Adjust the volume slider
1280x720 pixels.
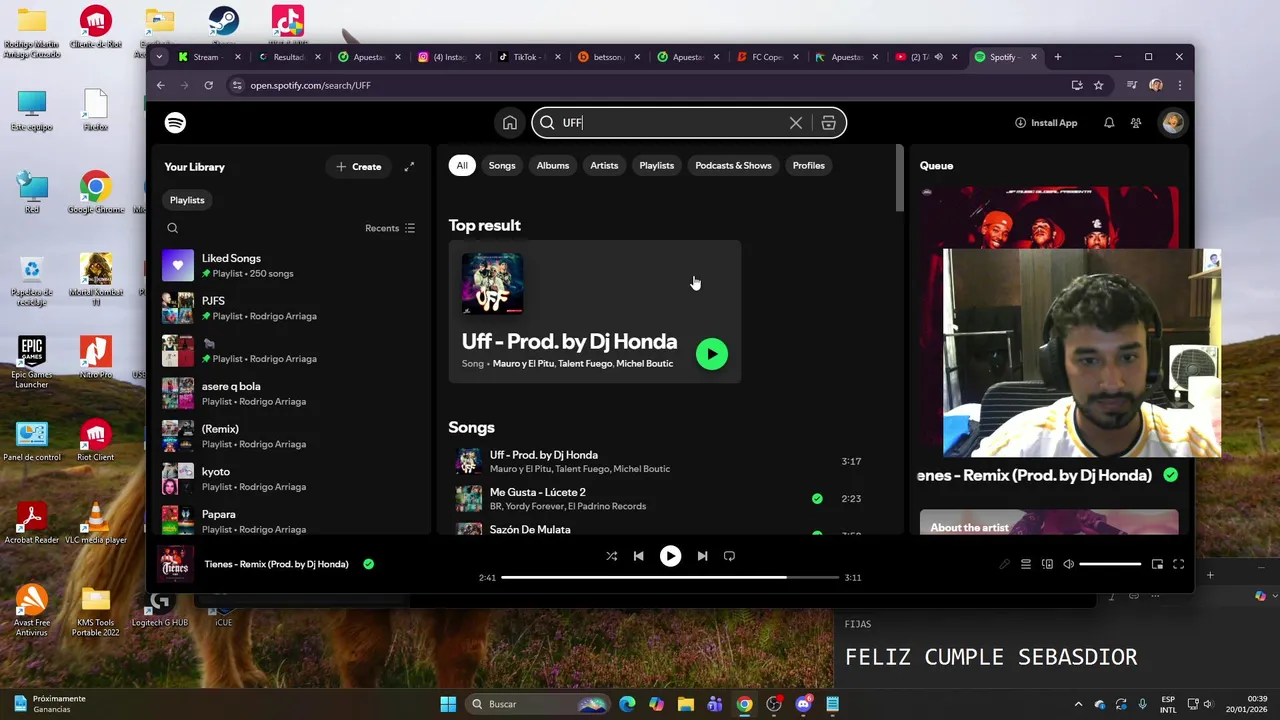[x=1110, y=564]
